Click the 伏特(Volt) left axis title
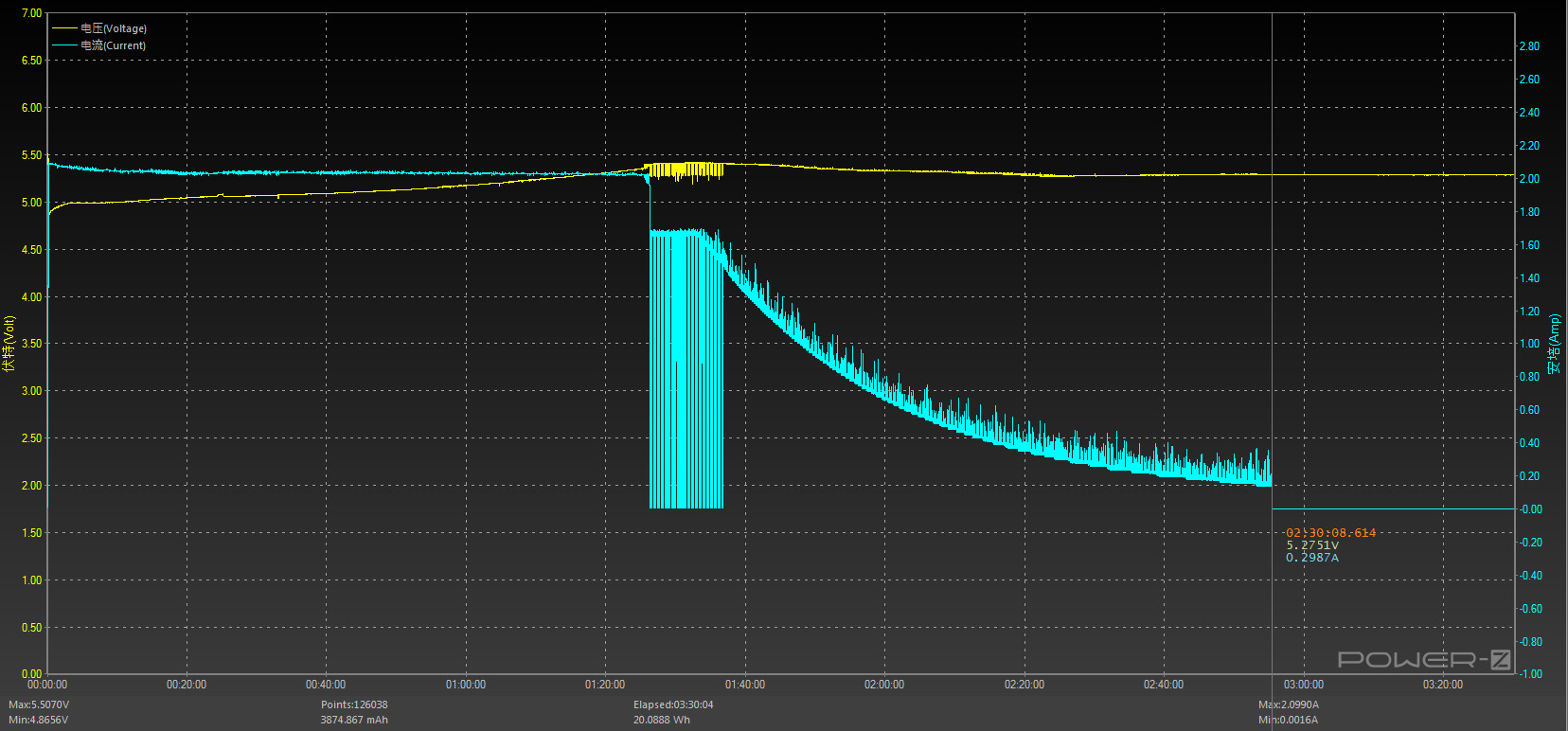Viewport: 1568px width, 731px height. 9,344
